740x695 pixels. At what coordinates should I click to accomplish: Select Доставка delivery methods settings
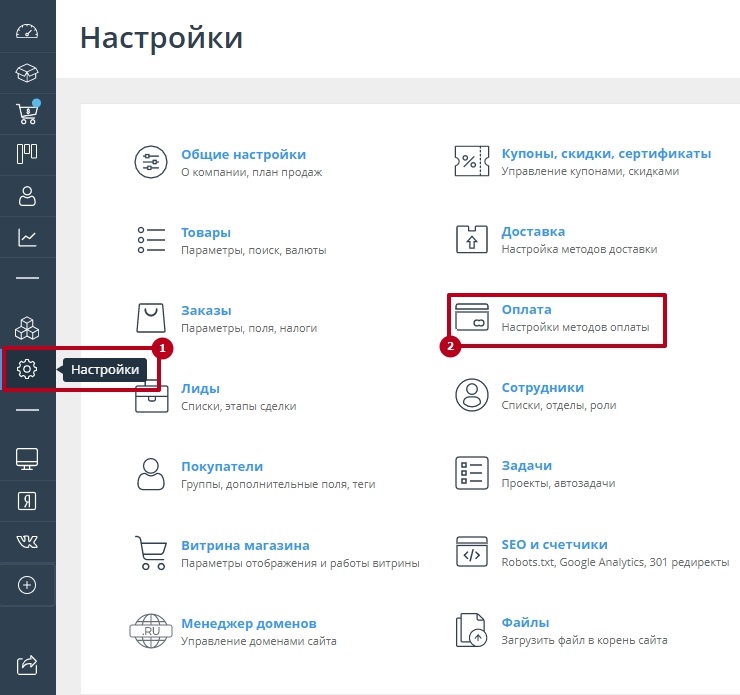[x=533, y=232]
